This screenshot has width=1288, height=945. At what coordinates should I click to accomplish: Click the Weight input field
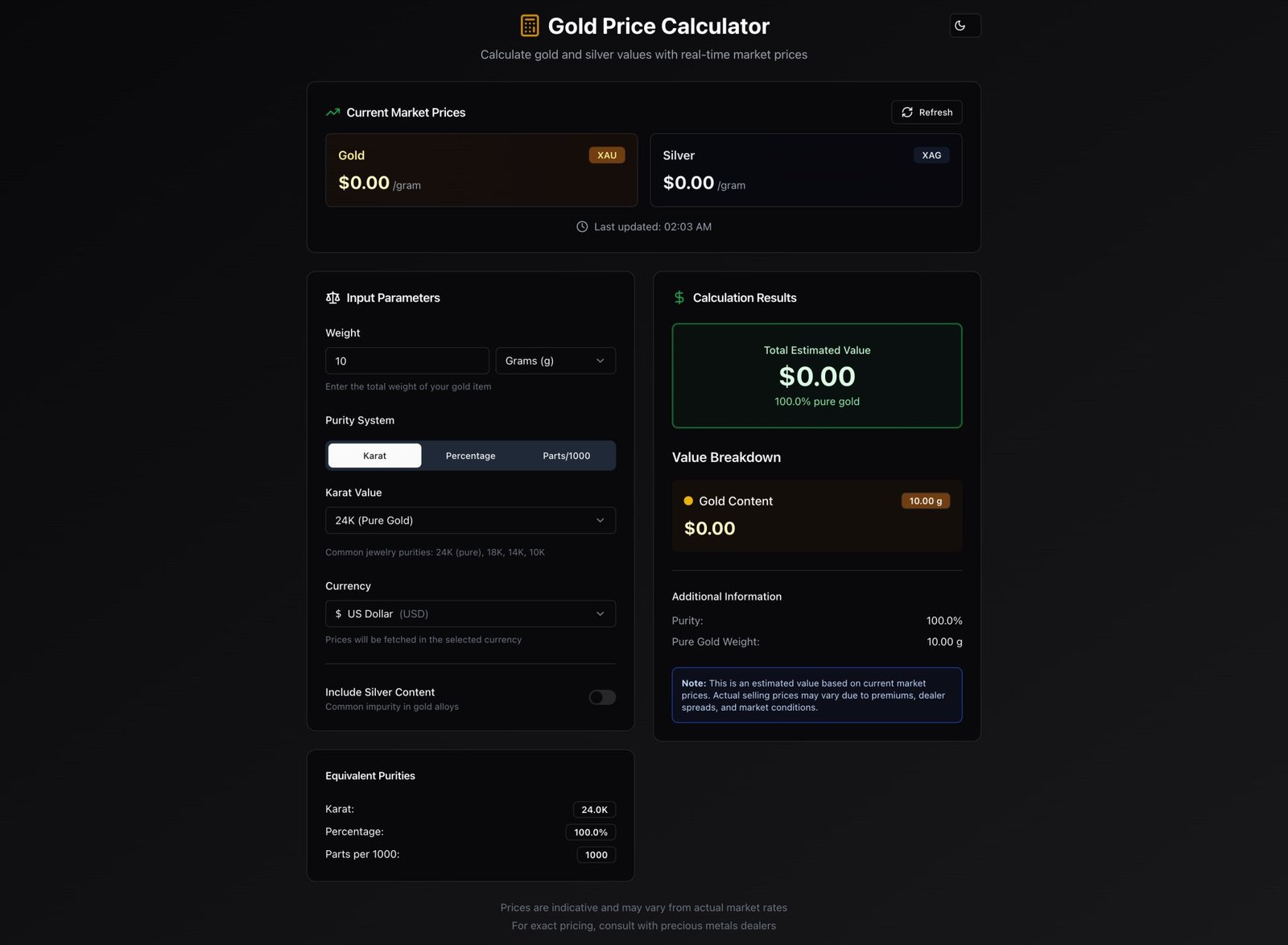407,361
